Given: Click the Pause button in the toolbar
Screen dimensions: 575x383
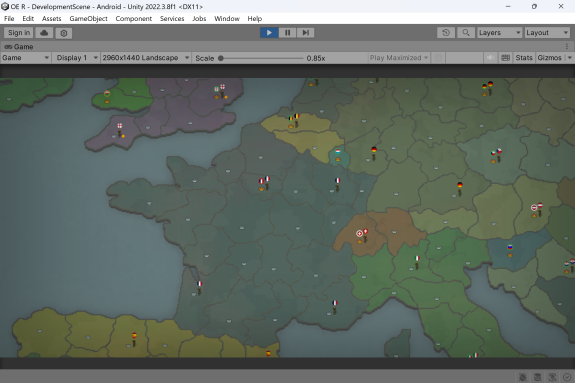Looking at the screenshot, I should pos(288,33).
